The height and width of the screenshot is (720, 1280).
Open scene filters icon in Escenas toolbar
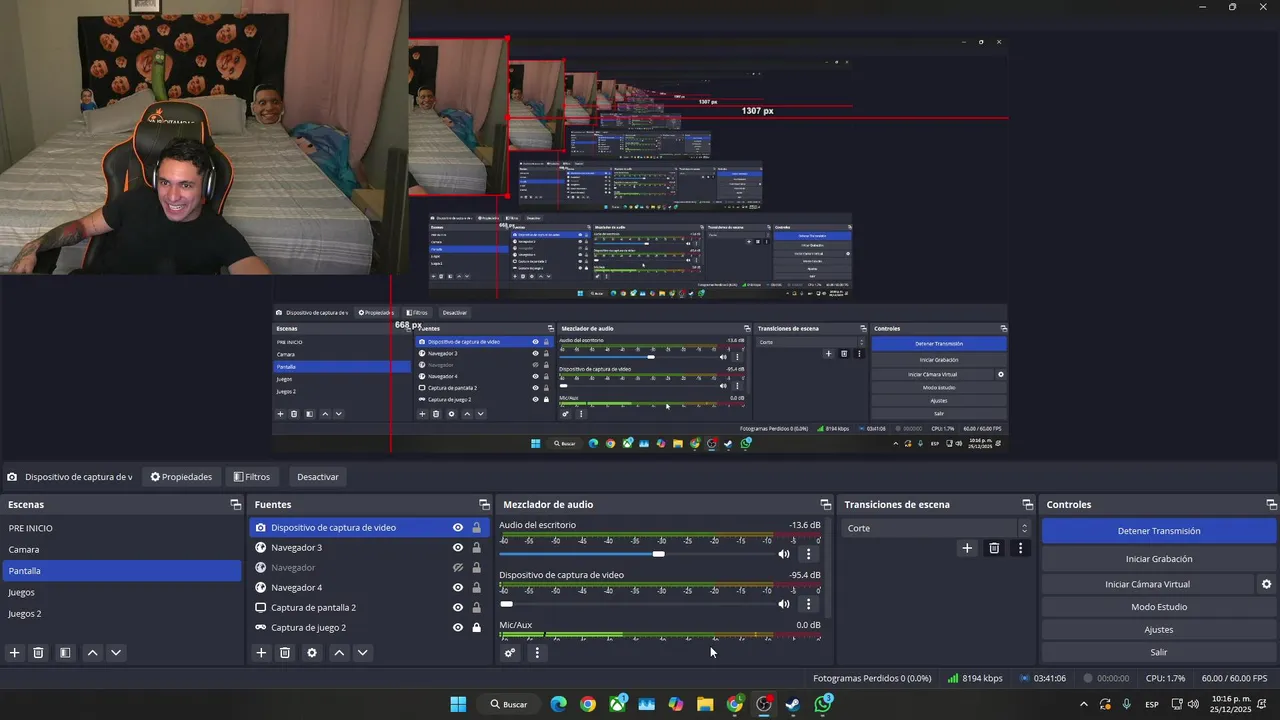coord(65,653)
